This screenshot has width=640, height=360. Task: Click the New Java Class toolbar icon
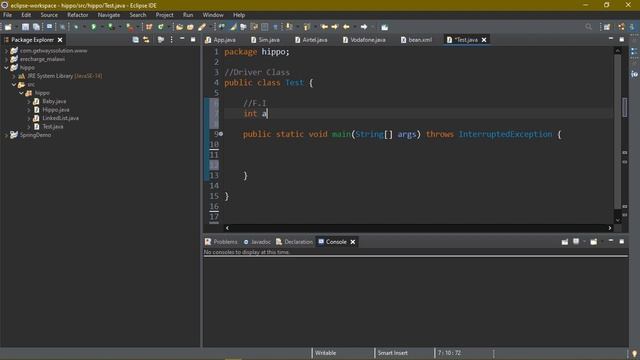point(160,27)
